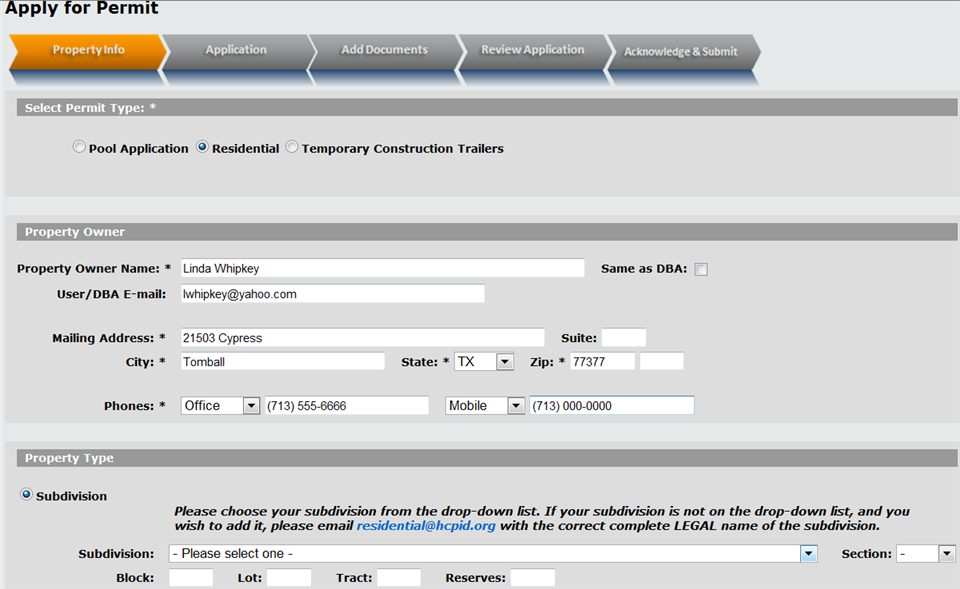Focus the Reserves input field

coord(533,577)
